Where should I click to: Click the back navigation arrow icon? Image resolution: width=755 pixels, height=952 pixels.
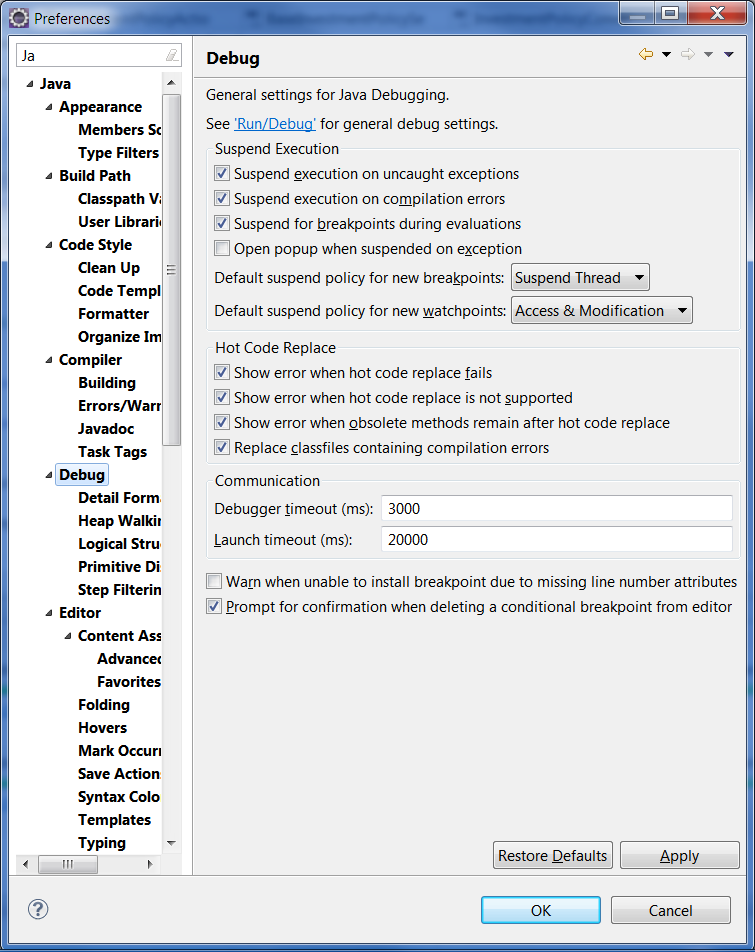tap(646, 54)
